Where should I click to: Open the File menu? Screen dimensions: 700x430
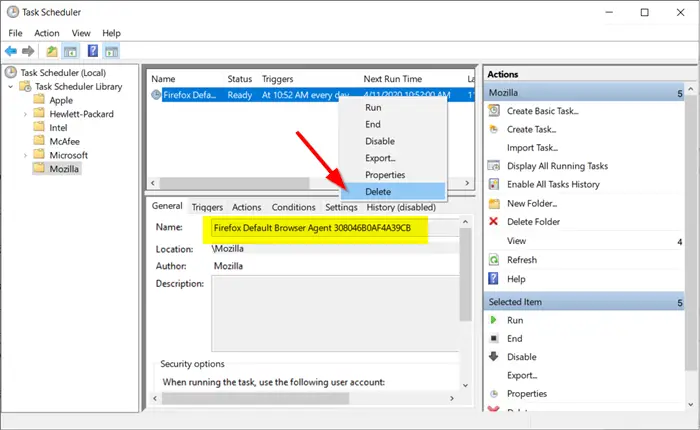[15, 33]
